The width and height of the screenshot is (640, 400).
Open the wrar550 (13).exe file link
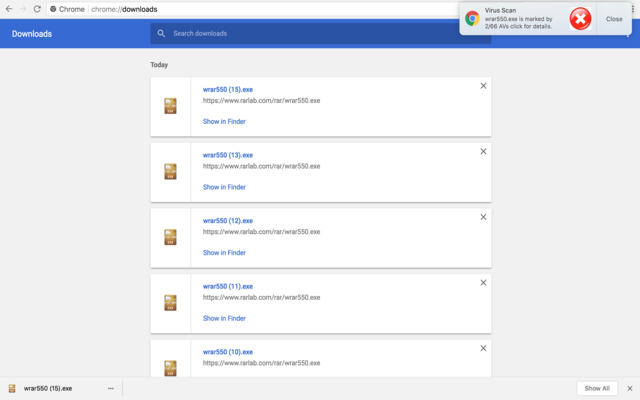click(x=228, y=155)
